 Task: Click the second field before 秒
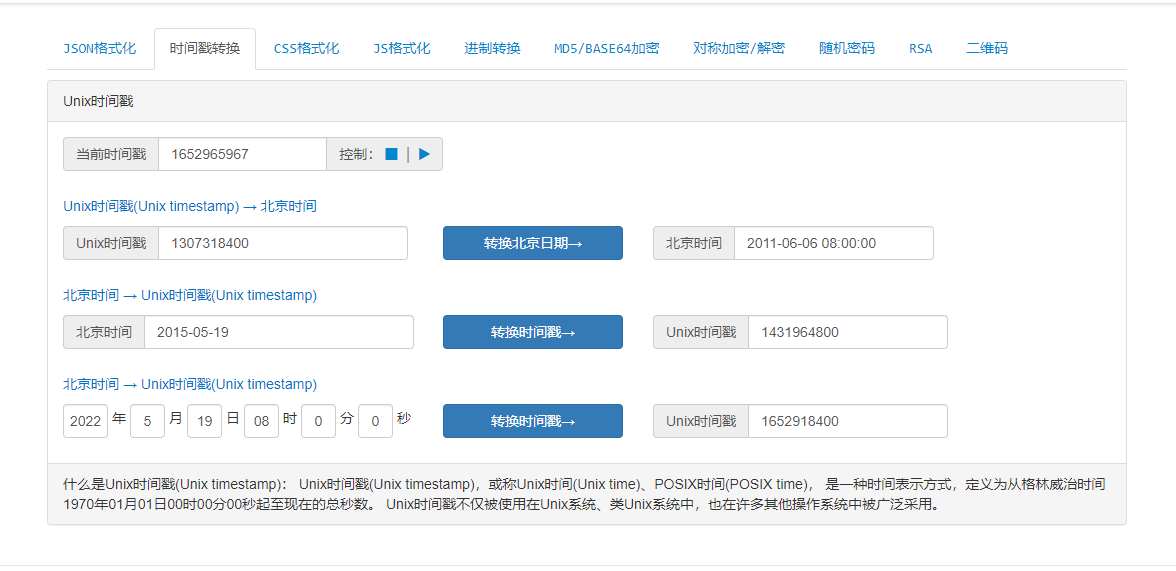376,421
